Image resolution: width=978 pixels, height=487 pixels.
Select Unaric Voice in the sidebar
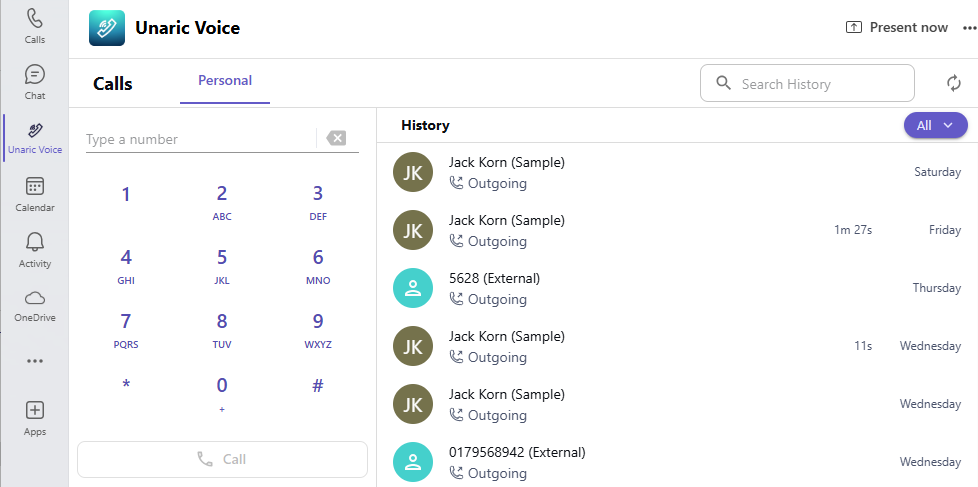point(35,138)
